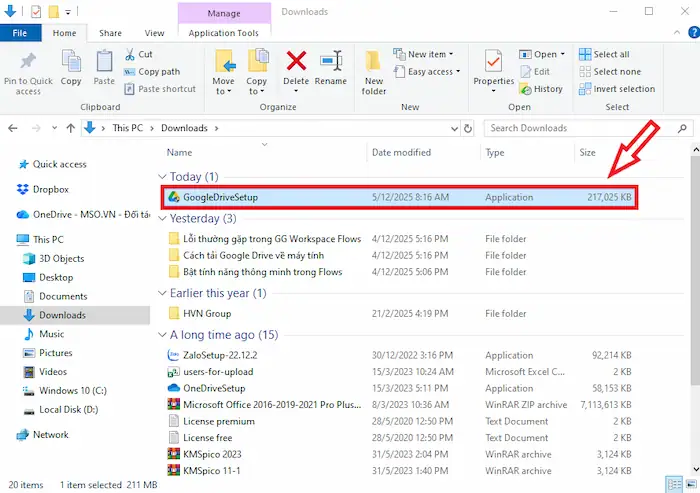Select Local Disk (D:) in navigation pane
The width and height of the screenshot is (700, 493).
(x=69, y=407)
